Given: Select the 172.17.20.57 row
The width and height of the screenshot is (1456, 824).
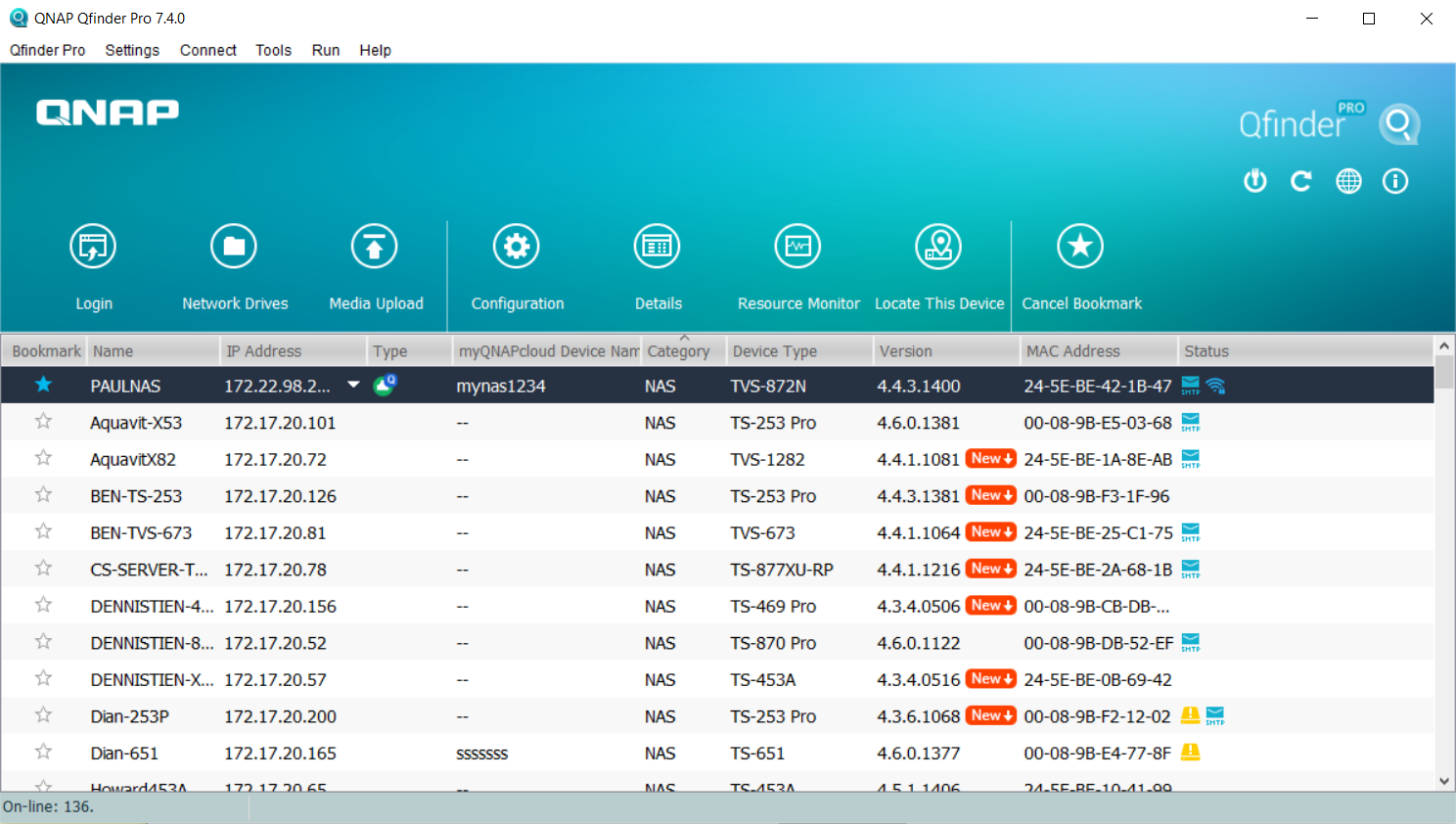Looking at the screenshot, I should click(x=717, y=679).
